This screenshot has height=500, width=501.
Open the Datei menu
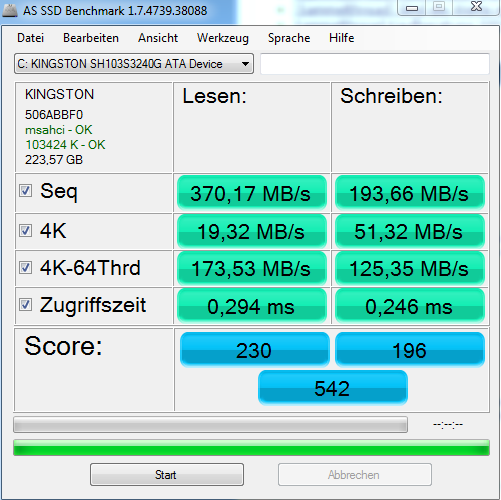click(30, 38)
